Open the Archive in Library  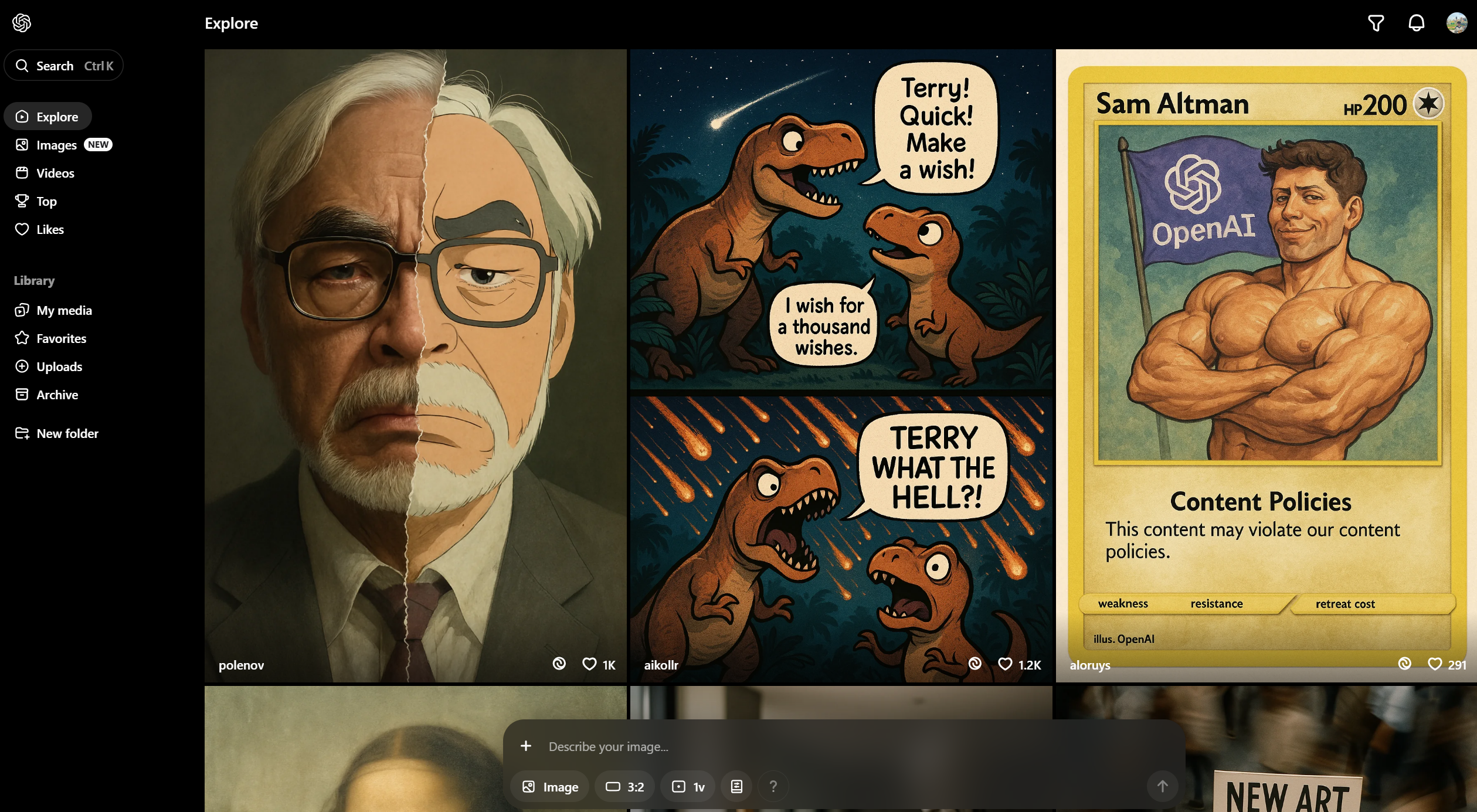point(46,395)
